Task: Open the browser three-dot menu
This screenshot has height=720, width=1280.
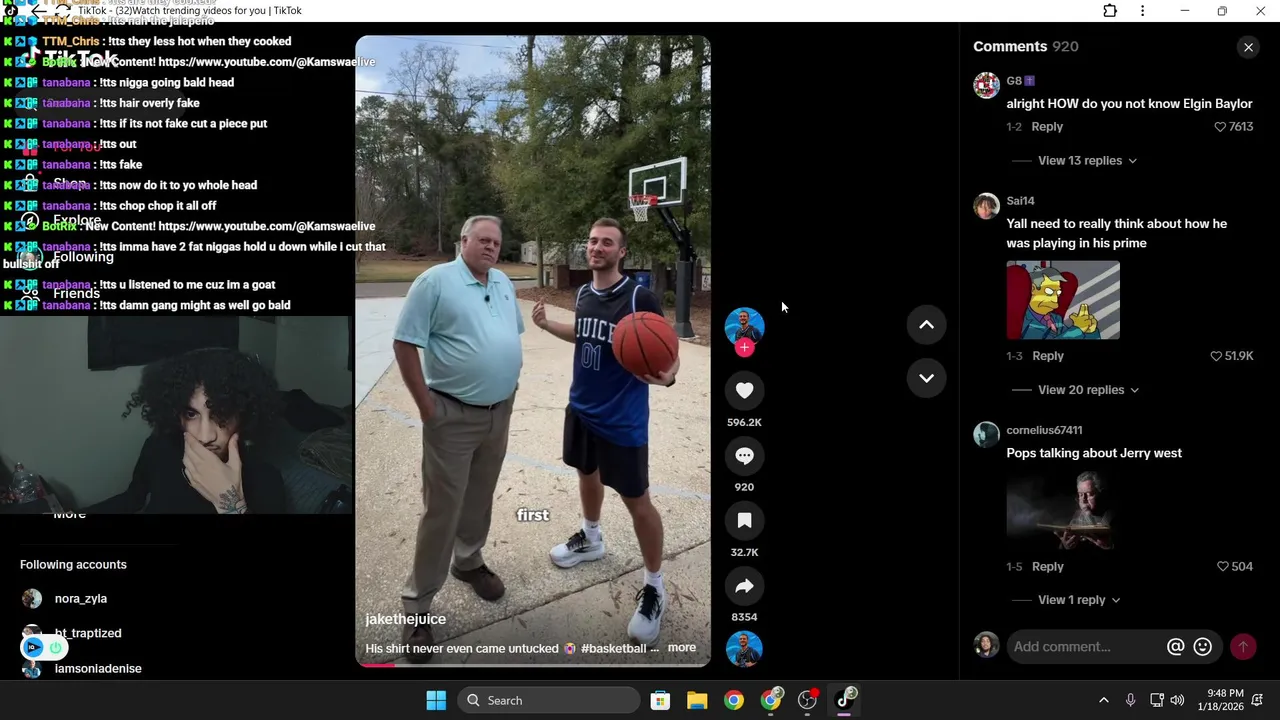Action: click(x=1142, y=11)
